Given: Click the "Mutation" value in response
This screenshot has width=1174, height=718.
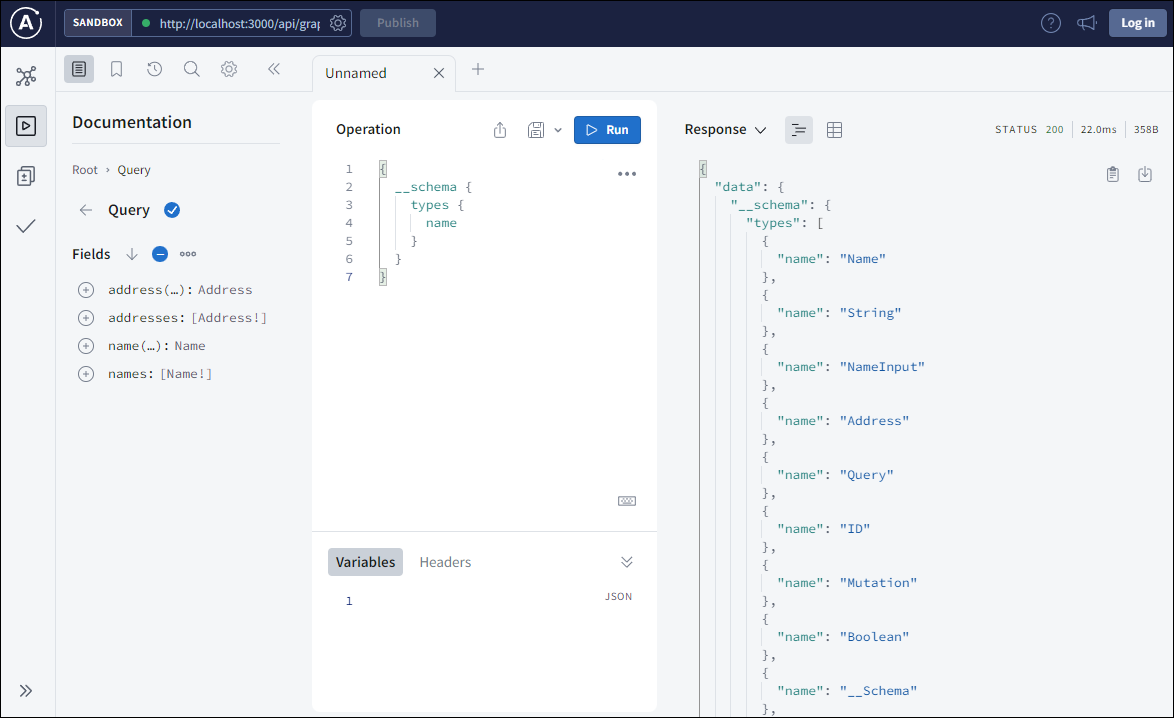Looking at the screenshot, I should 878,582.
